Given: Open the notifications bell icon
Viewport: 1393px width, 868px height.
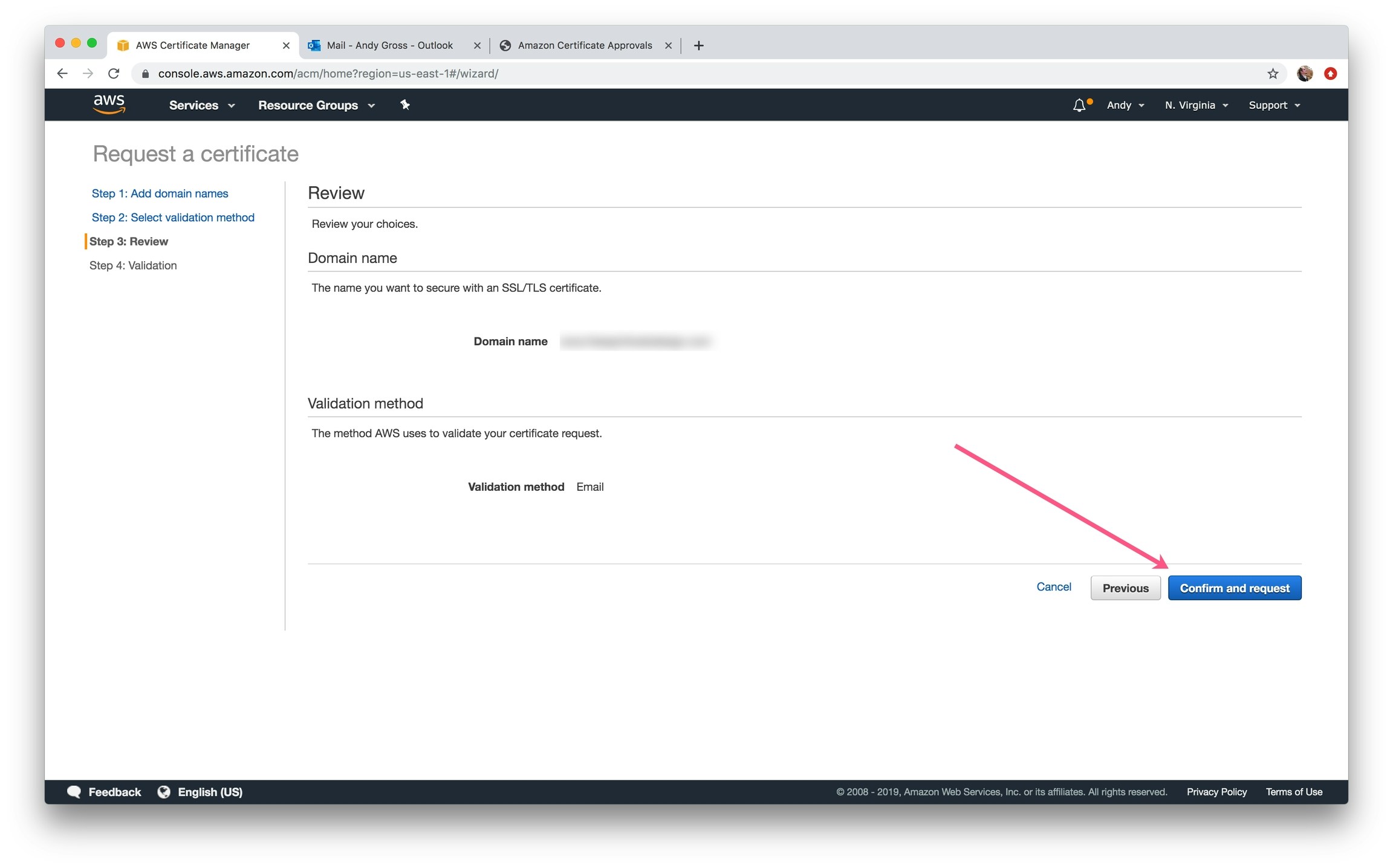Looking at the screenshot, I should 1079,105.
